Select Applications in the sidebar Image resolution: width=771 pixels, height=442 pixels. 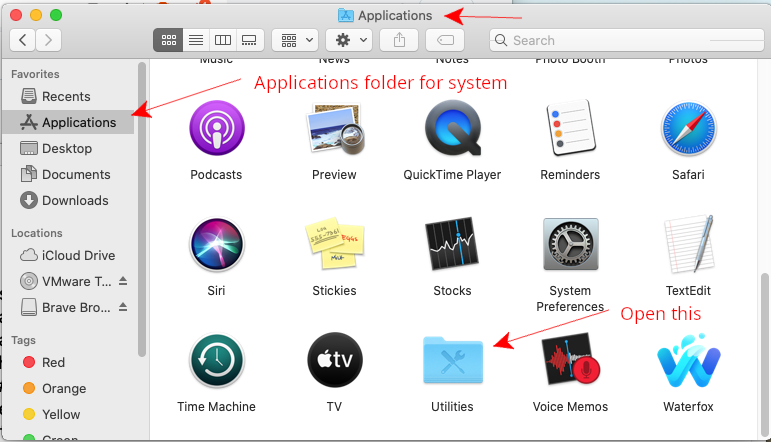[68, 122]
